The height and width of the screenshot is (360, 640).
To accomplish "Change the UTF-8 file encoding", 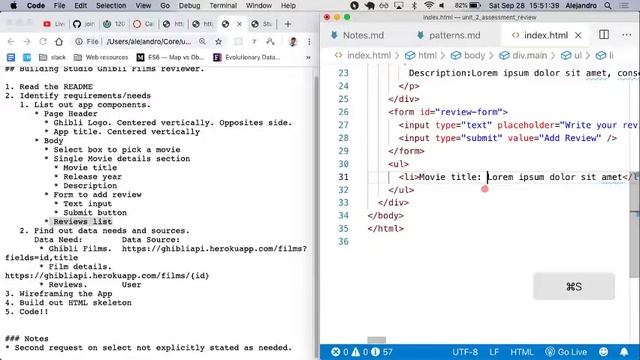I will (x=465, y=352).
